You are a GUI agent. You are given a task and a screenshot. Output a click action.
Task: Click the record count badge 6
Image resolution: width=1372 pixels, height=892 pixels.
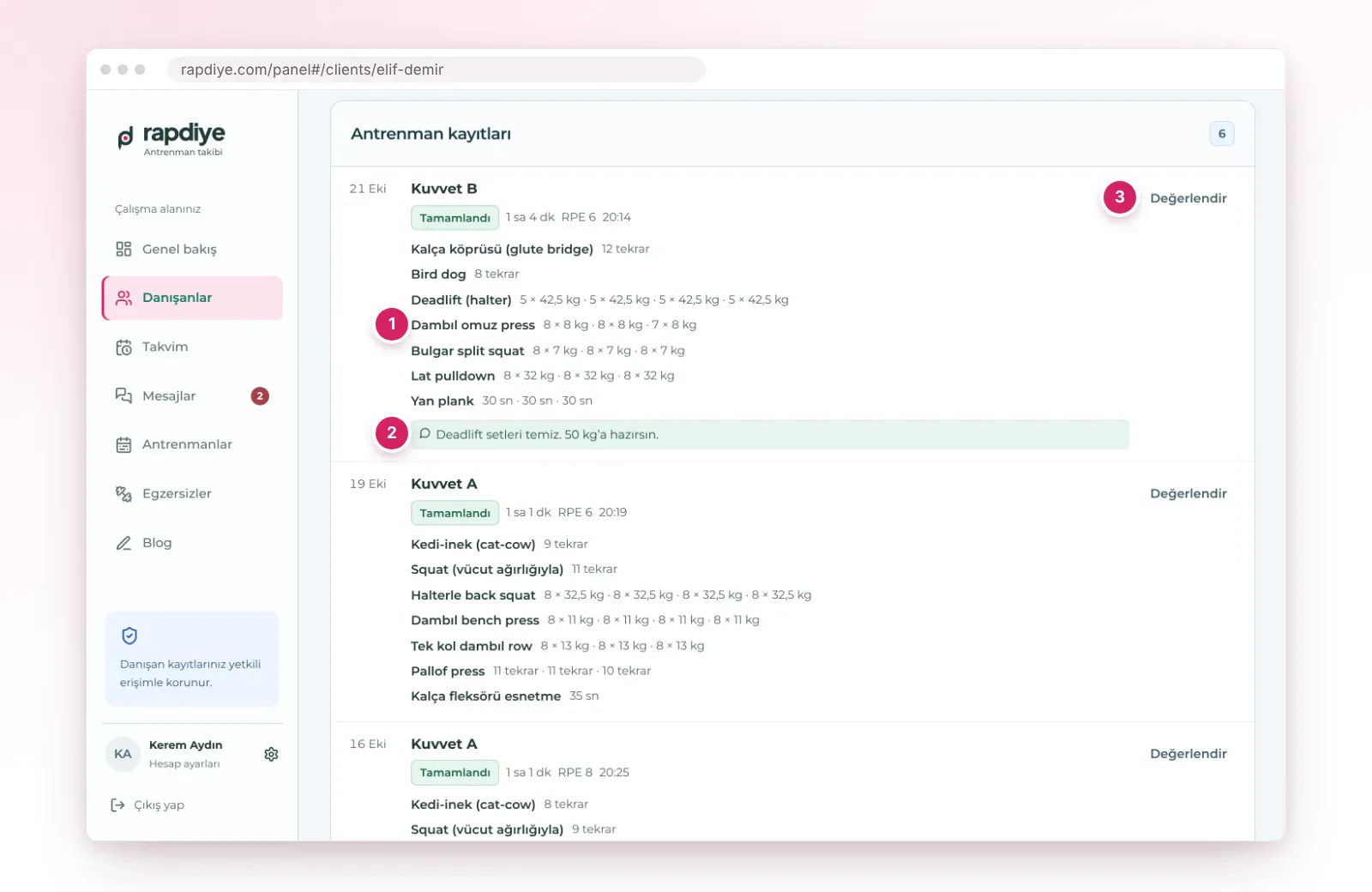pos(1222,134)
